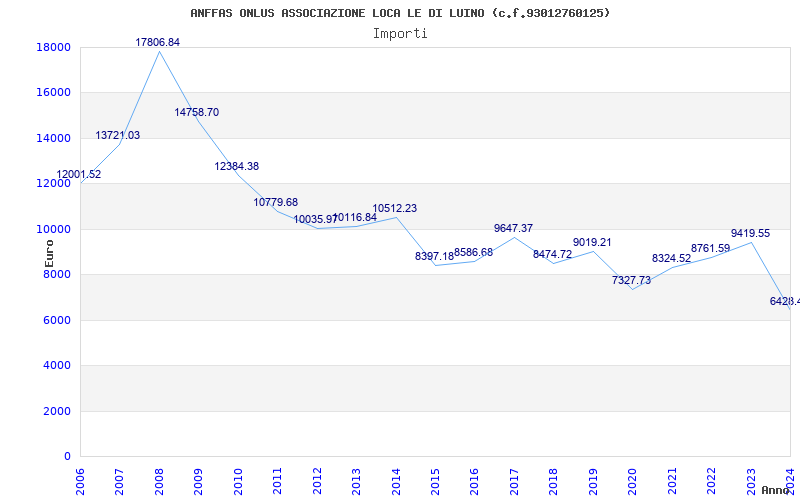The width and height of the screenshot is (800, 500).
Task: Select data label 9647.37
Action: (x=513, y=229)
